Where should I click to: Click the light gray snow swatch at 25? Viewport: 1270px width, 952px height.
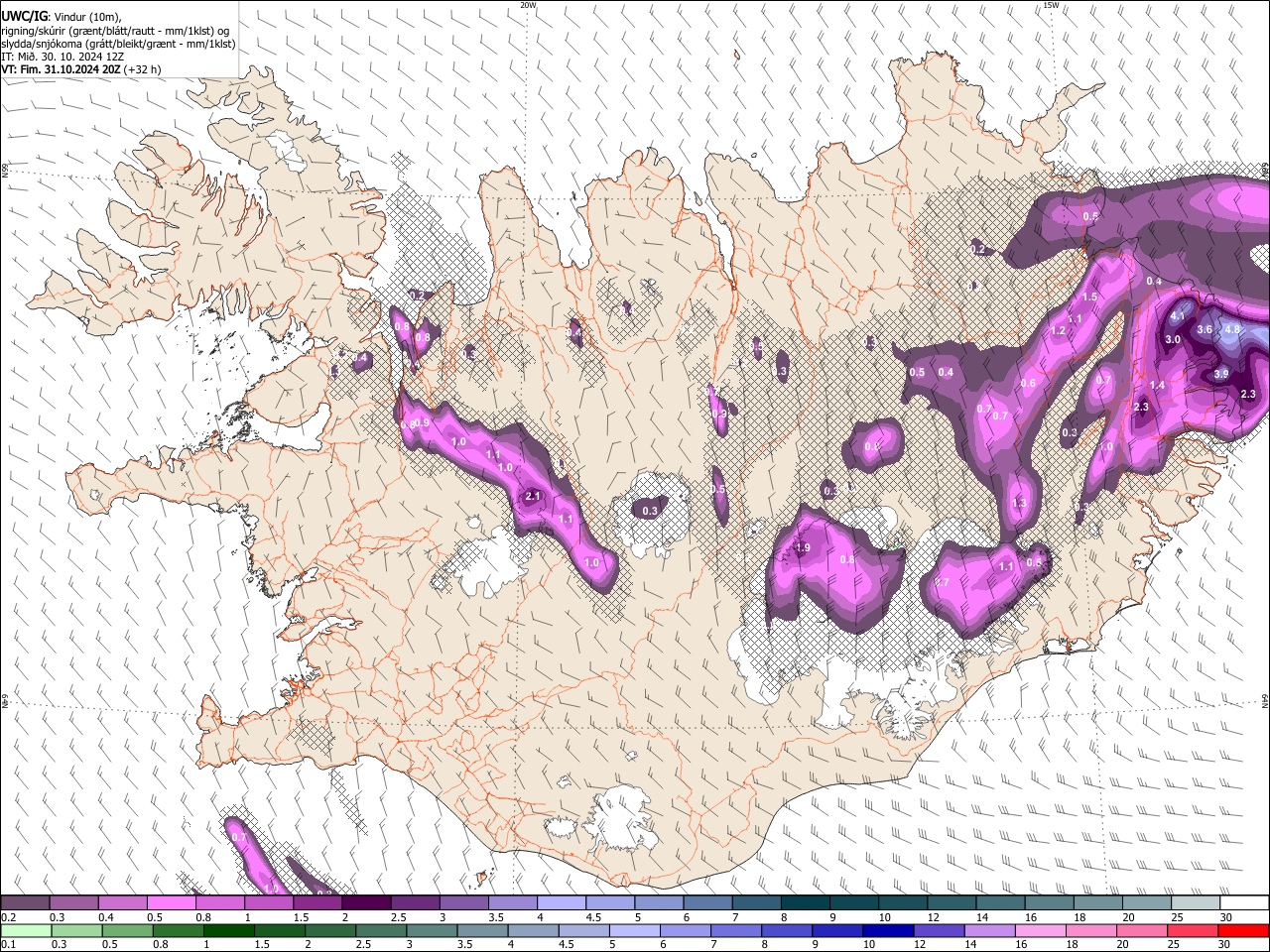click(1196, 903)
